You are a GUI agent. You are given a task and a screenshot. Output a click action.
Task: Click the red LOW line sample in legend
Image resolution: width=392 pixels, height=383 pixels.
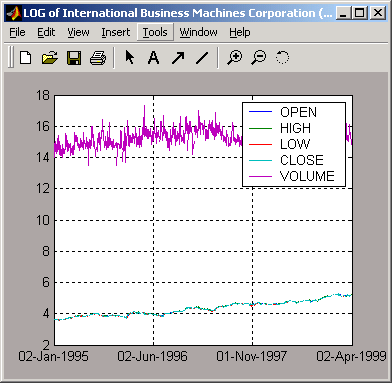260,144
